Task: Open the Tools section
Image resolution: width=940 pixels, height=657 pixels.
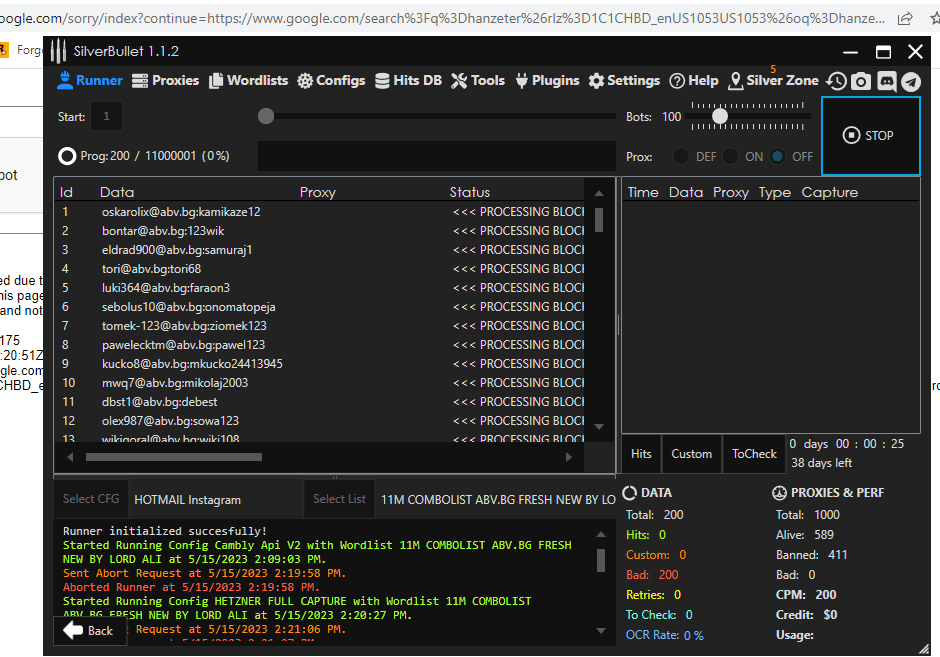Action: (477, 81)
